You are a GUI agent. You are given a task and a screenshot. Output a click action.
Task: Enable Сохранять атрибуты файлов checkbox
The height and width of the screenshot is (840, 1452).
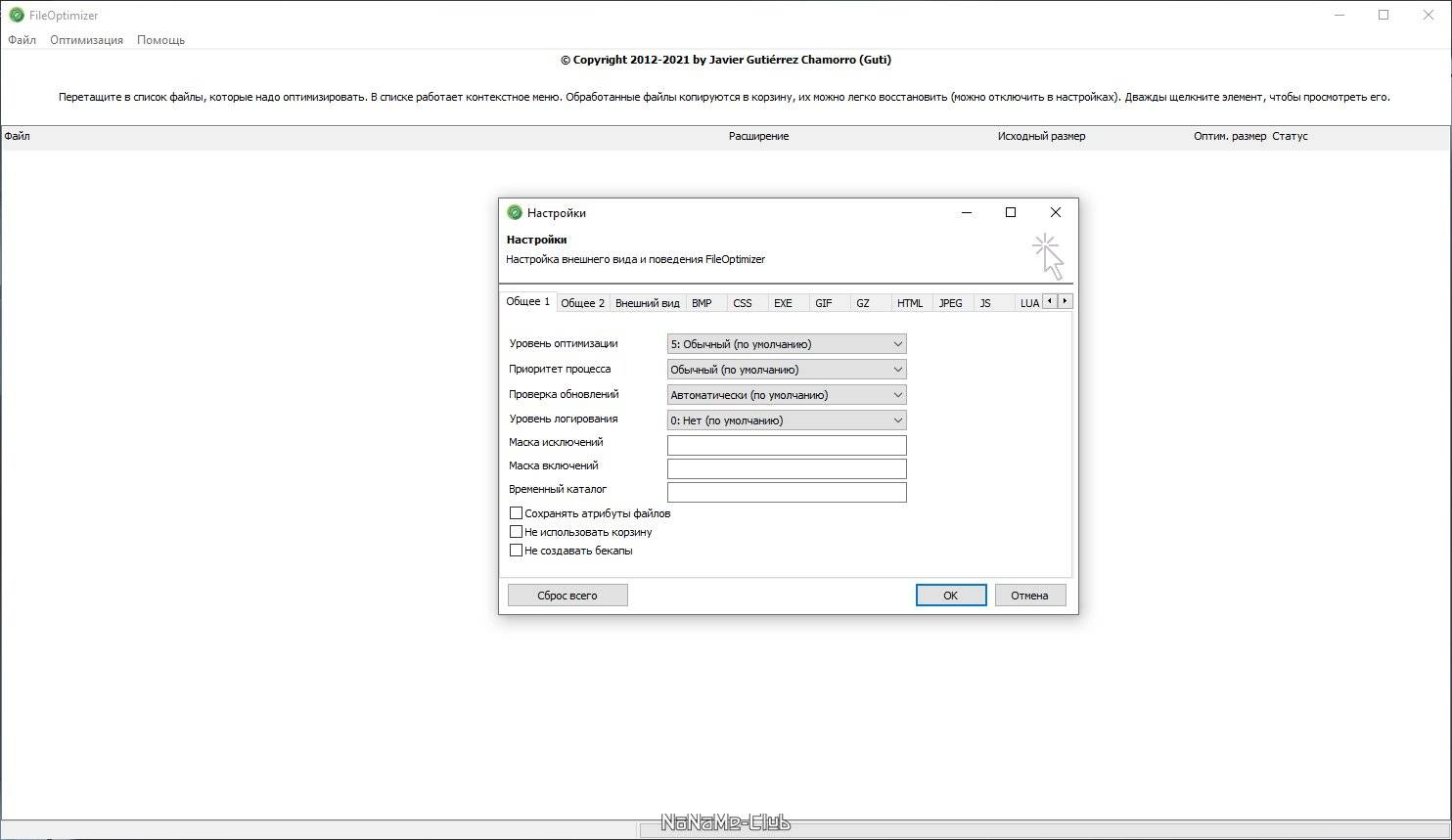pyautogui.click(x=516, y=512)
